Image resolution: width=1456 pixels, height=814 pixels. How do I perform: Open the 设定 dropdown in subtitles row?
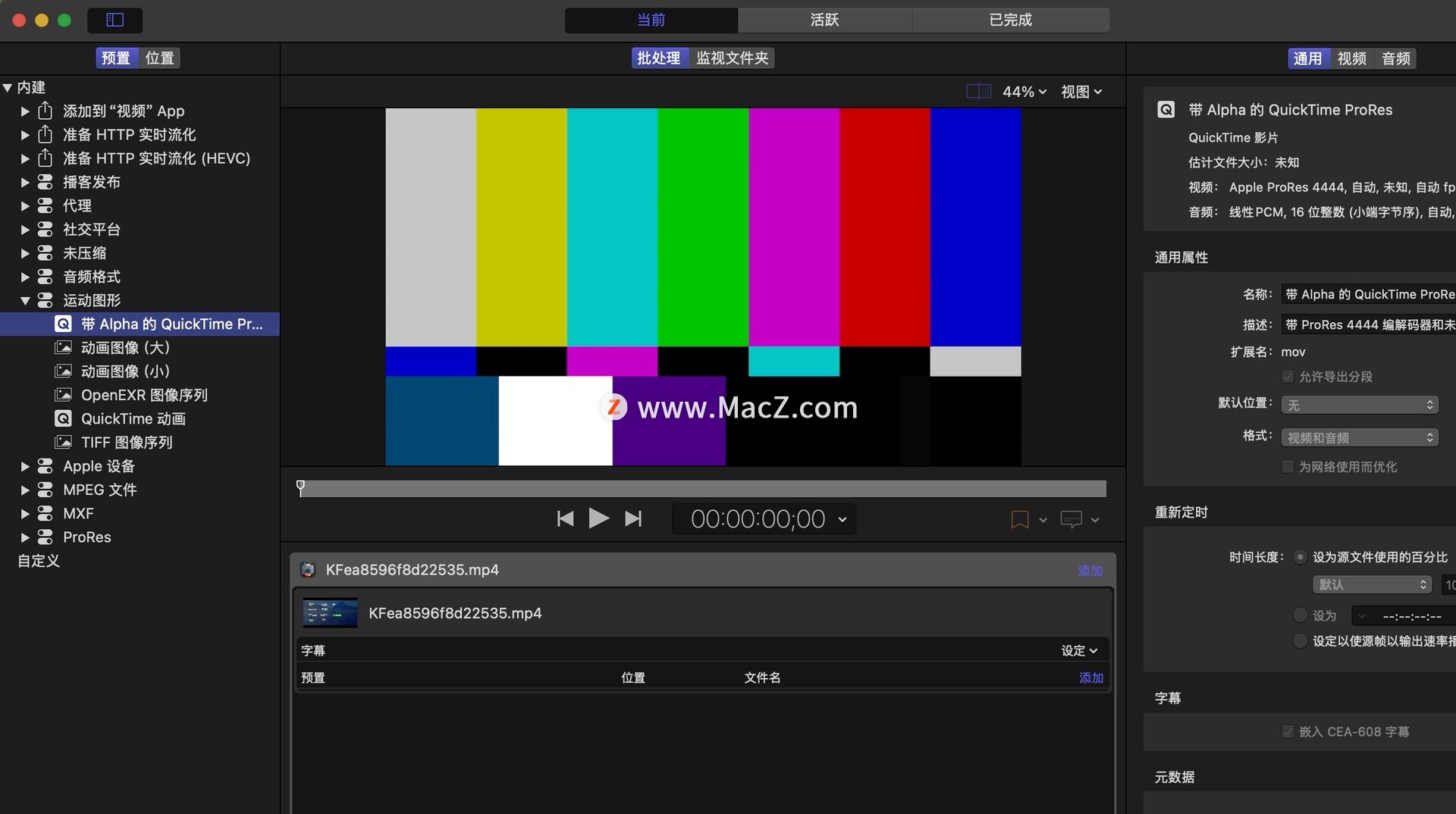click(x=1079, y=650)
